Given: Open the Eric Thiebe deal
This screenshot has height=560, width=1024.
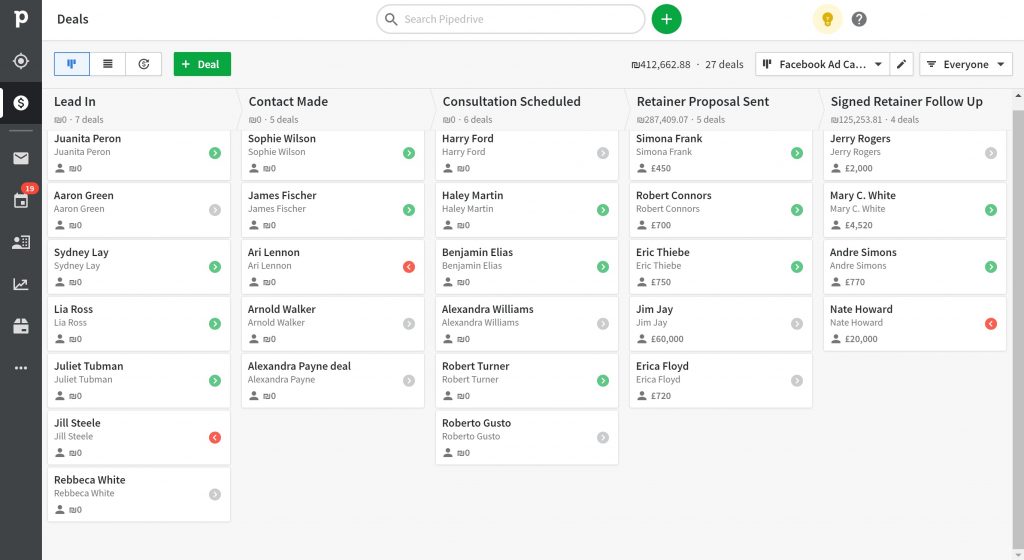Looking at the screenshot, I should click(720, 267).
